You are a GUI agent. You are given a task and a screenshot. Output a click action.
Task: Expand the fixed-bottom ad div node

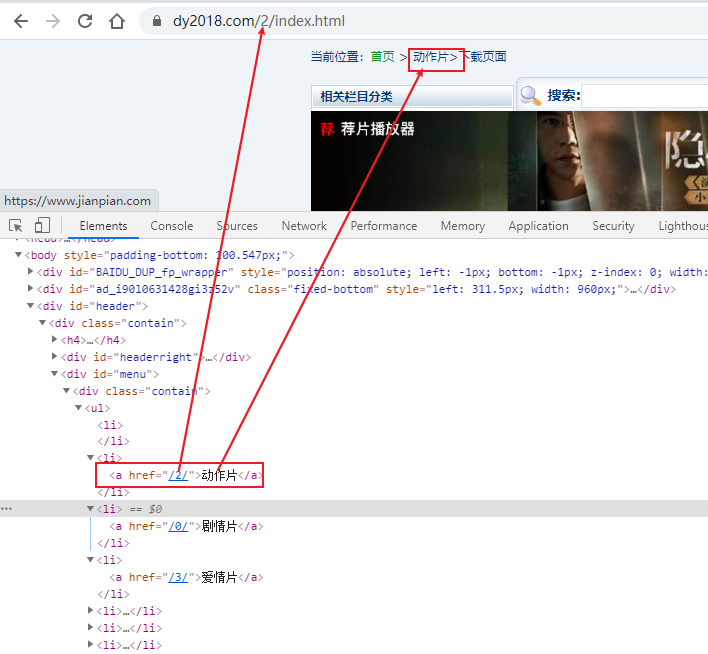[30, 288]
